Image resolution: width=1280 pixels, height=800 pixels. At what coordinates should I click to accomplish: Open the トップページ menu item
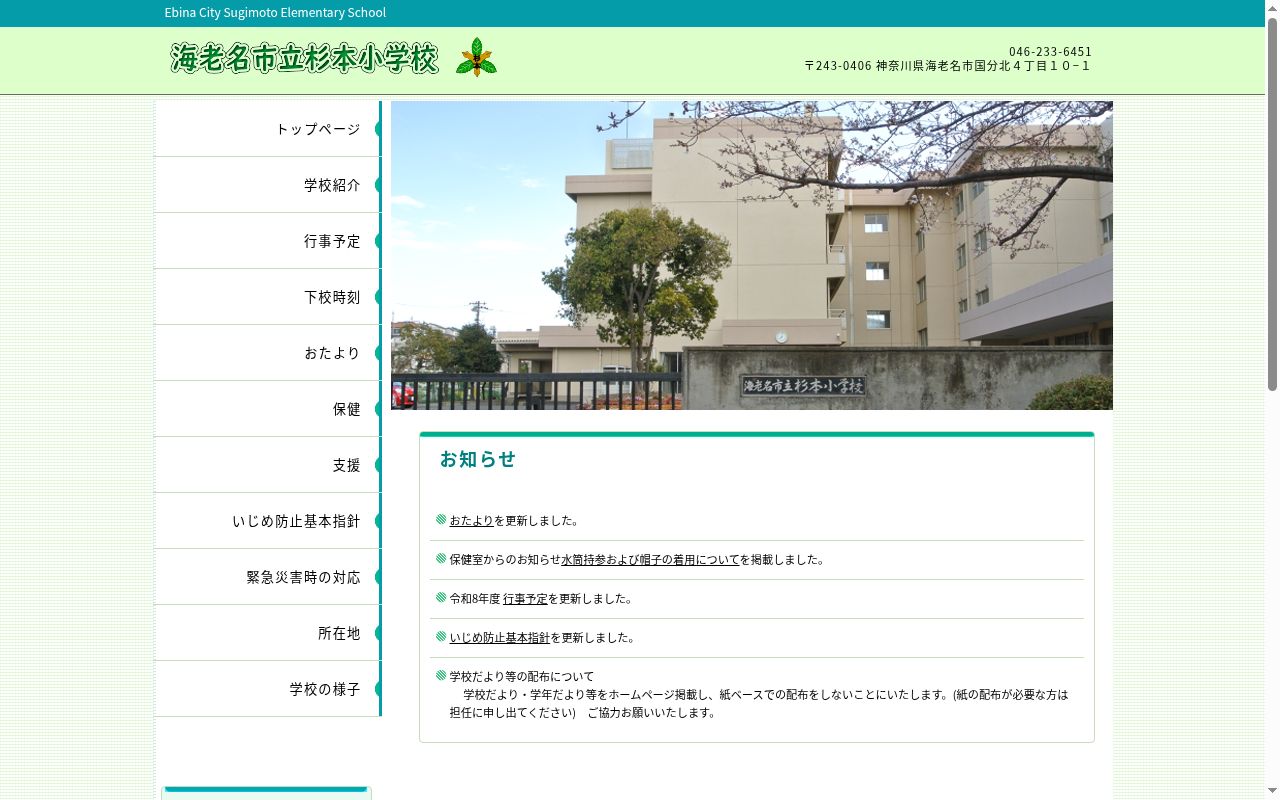[268, 129]
